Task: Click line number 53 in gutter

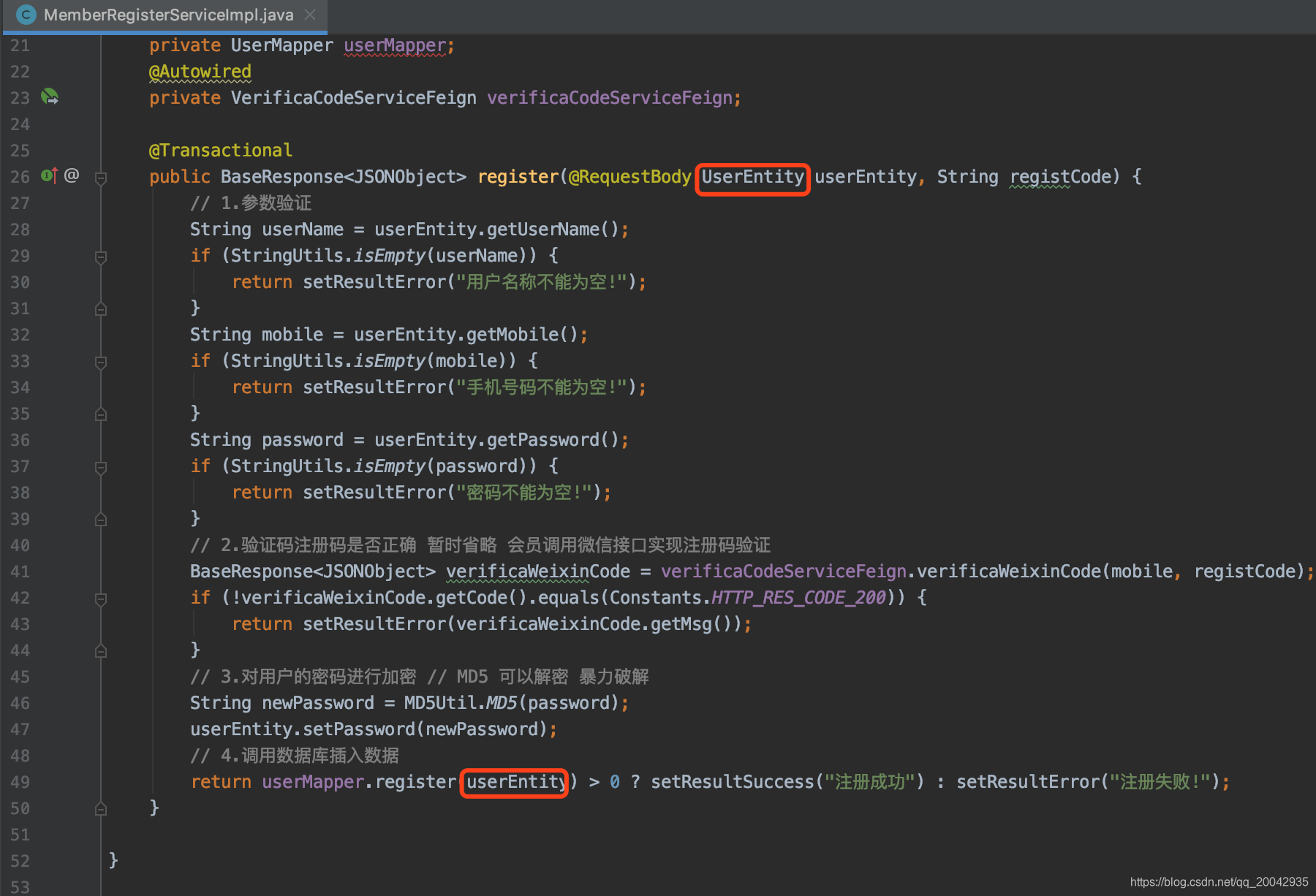Action: click(x=20, y=887)
